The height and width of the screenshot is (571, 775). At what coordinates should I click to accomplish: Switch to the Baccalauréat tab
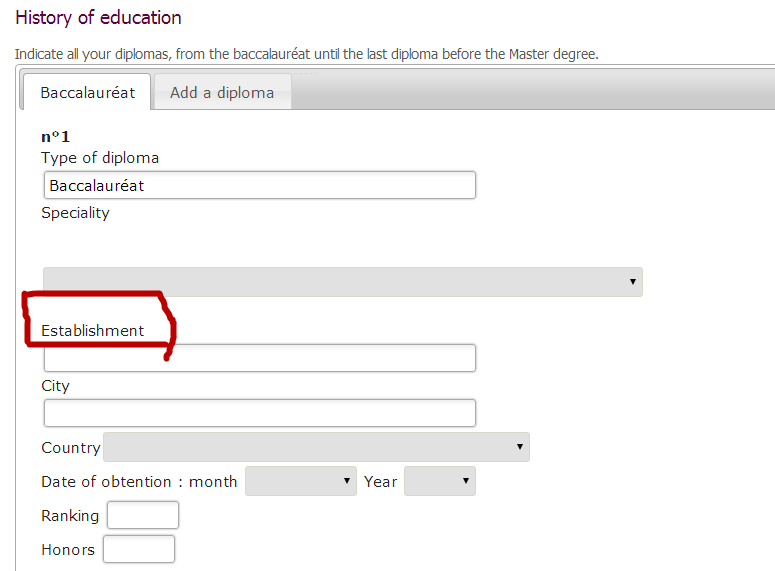[x=87, y=93]
